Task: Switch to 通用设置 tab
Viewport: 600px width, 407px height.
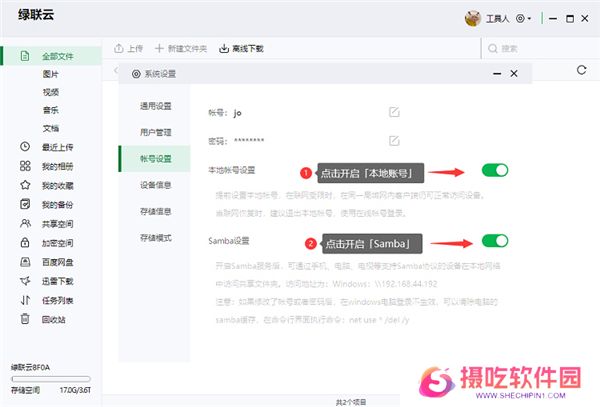Action: [x=155, y=106]
